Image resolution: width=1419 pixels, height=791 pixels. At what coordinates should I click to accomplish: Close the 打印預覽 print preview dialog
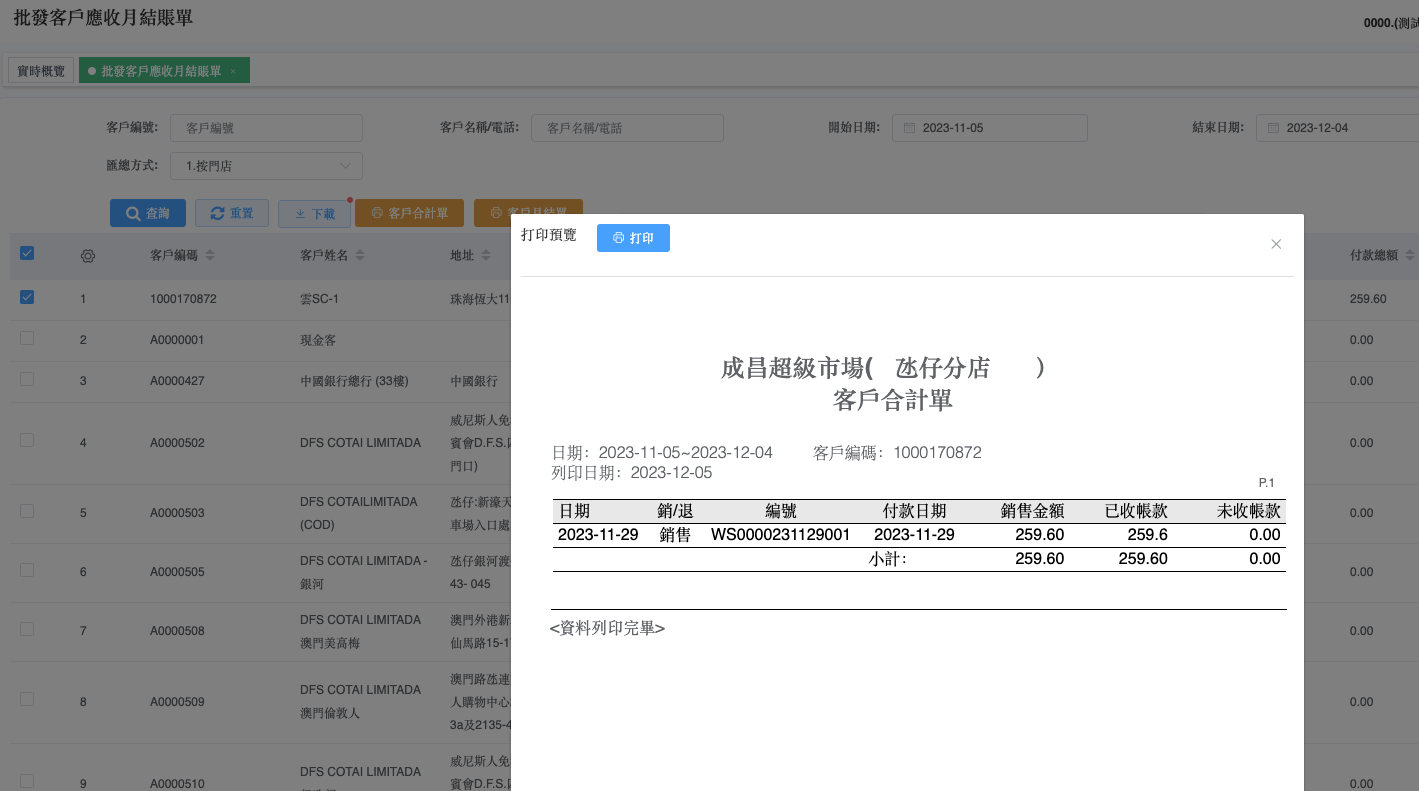[x=1275, y=244]
